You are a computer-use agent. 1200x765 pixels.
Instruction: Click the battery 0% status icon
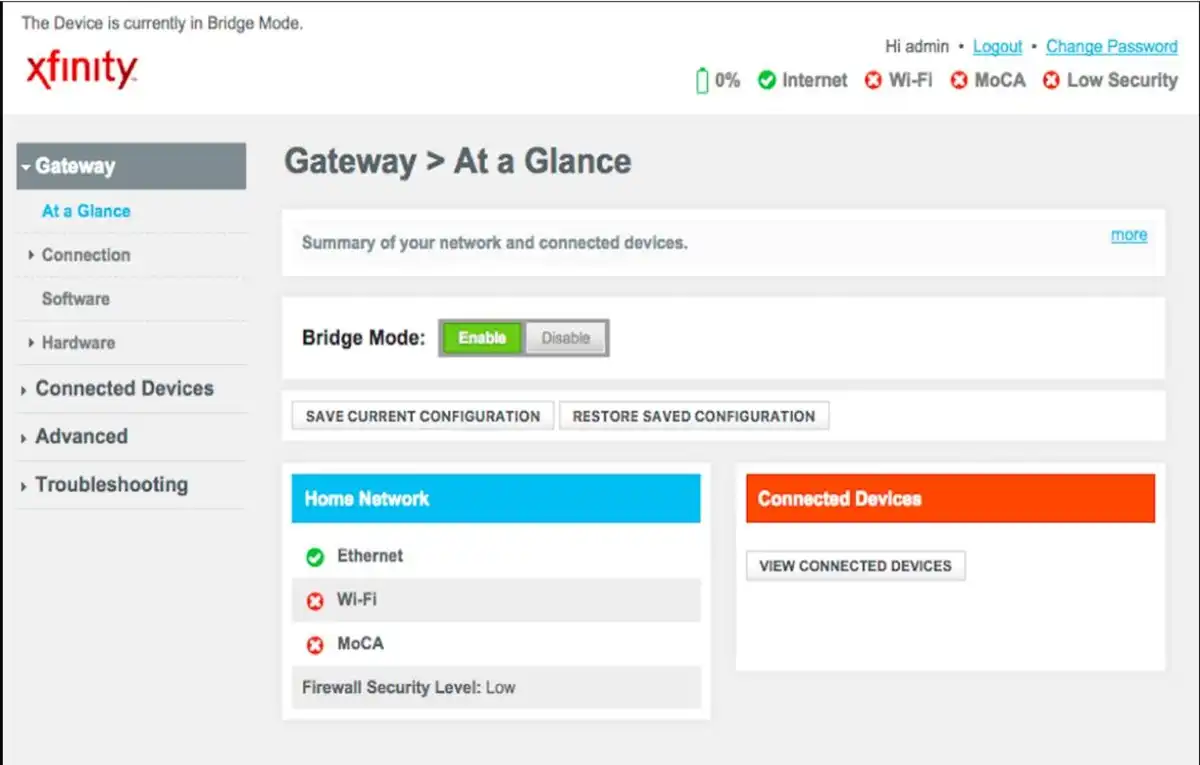(x=702, y=80)
